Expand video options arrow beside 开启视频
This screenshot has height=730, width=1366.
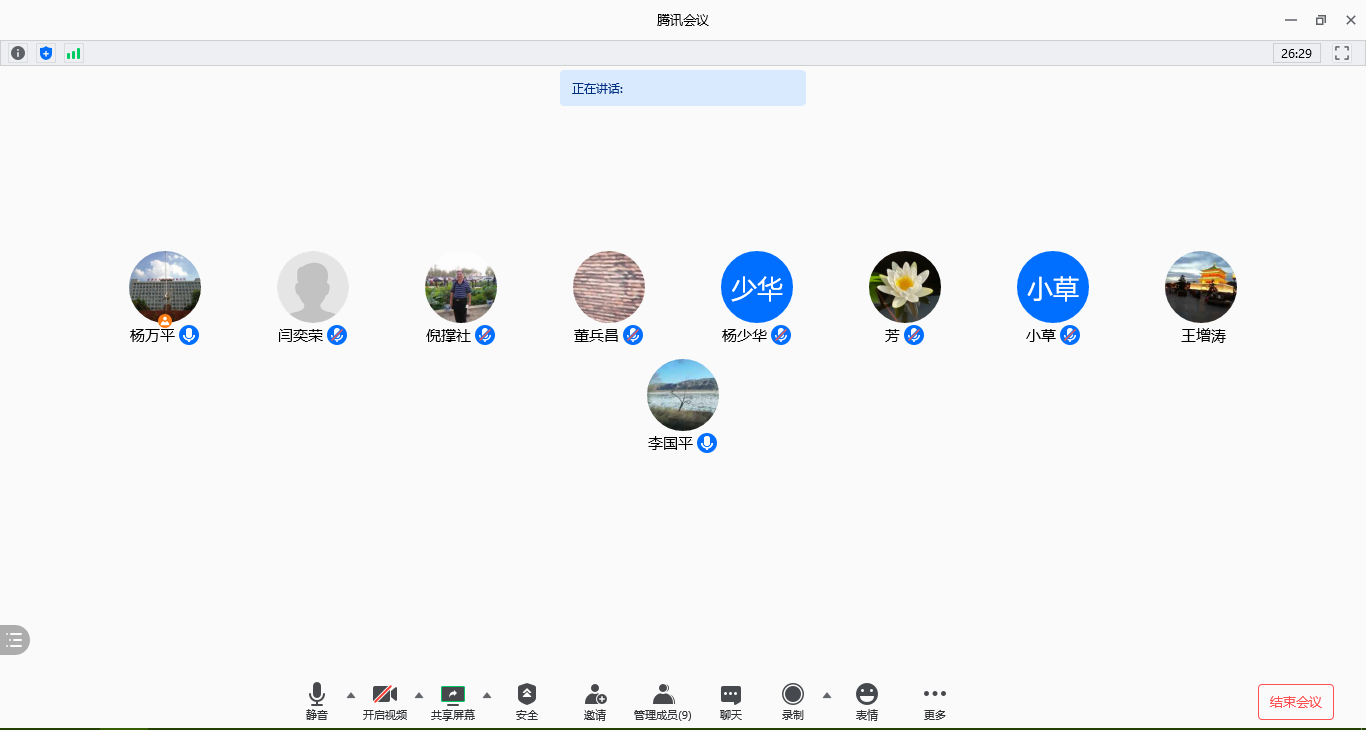coord(419,695)
